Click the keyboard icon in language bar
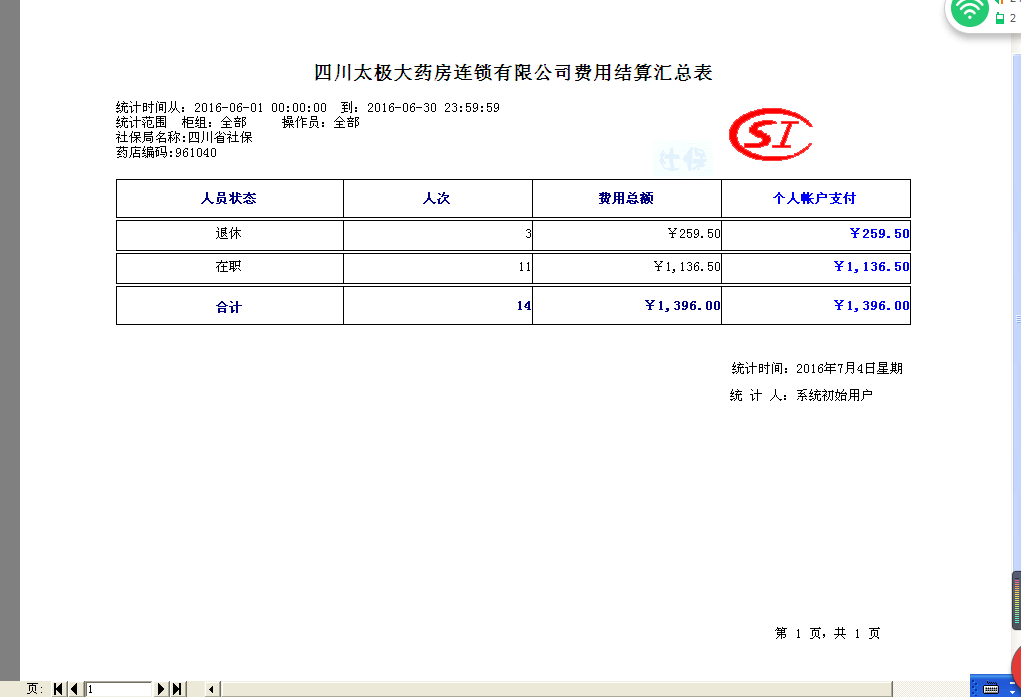This screenshot has width=1021, height=697. click(990, 688)
